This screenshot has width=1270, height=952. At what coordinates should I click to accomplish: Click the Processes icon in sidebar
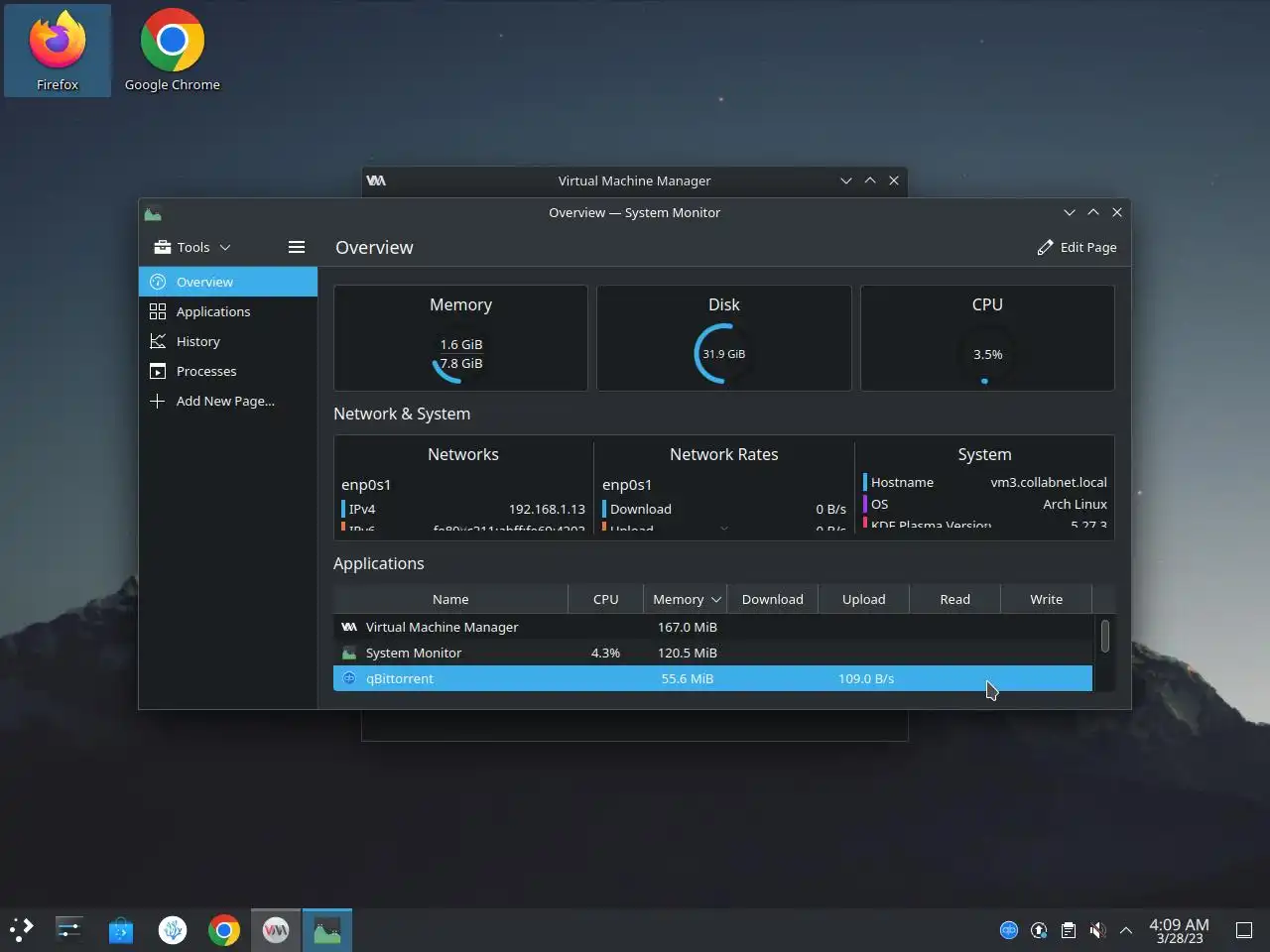pyautogui.click(x=157, y=371)
